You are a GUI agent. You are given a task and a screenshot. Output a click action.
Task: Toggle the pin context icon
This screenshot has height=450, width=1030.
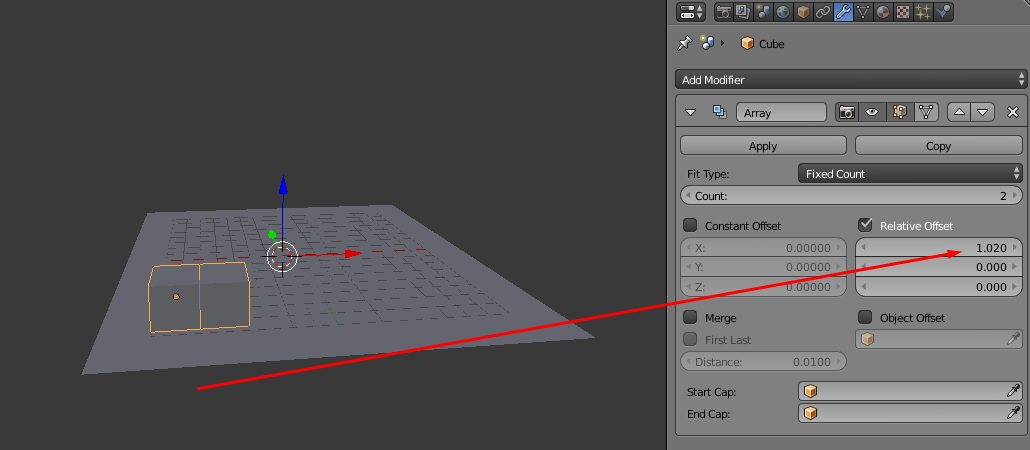click(x=684, y=43)
